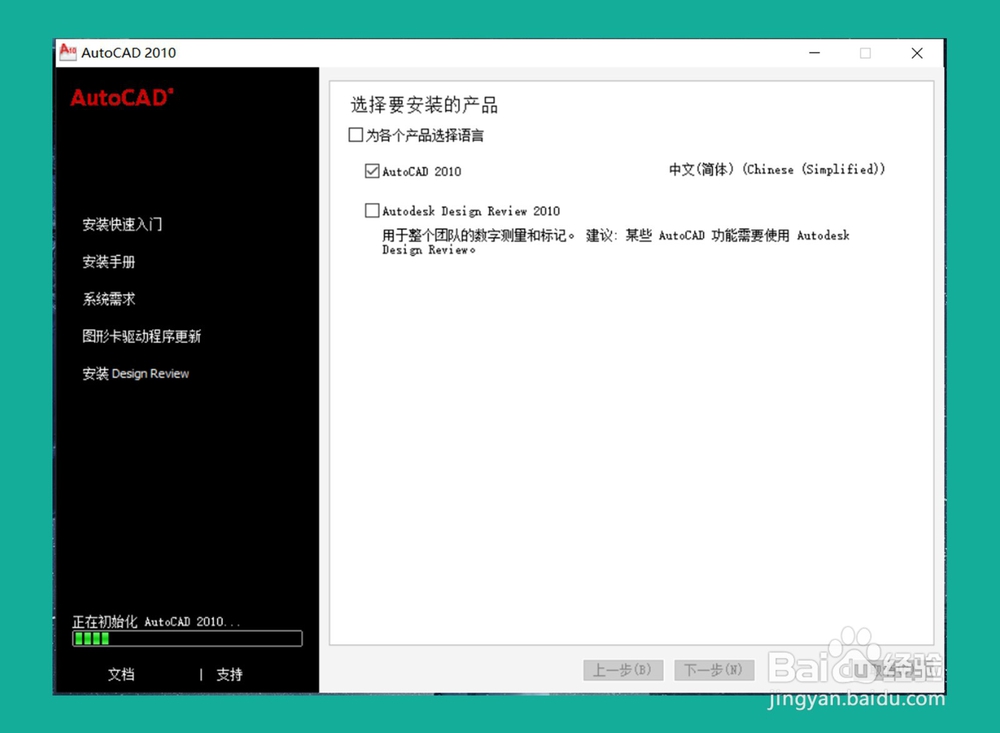Minimize the AutoCAD 2010 installer window
The width and height of the screenshot is (1000, 733).
click(814, 53)
